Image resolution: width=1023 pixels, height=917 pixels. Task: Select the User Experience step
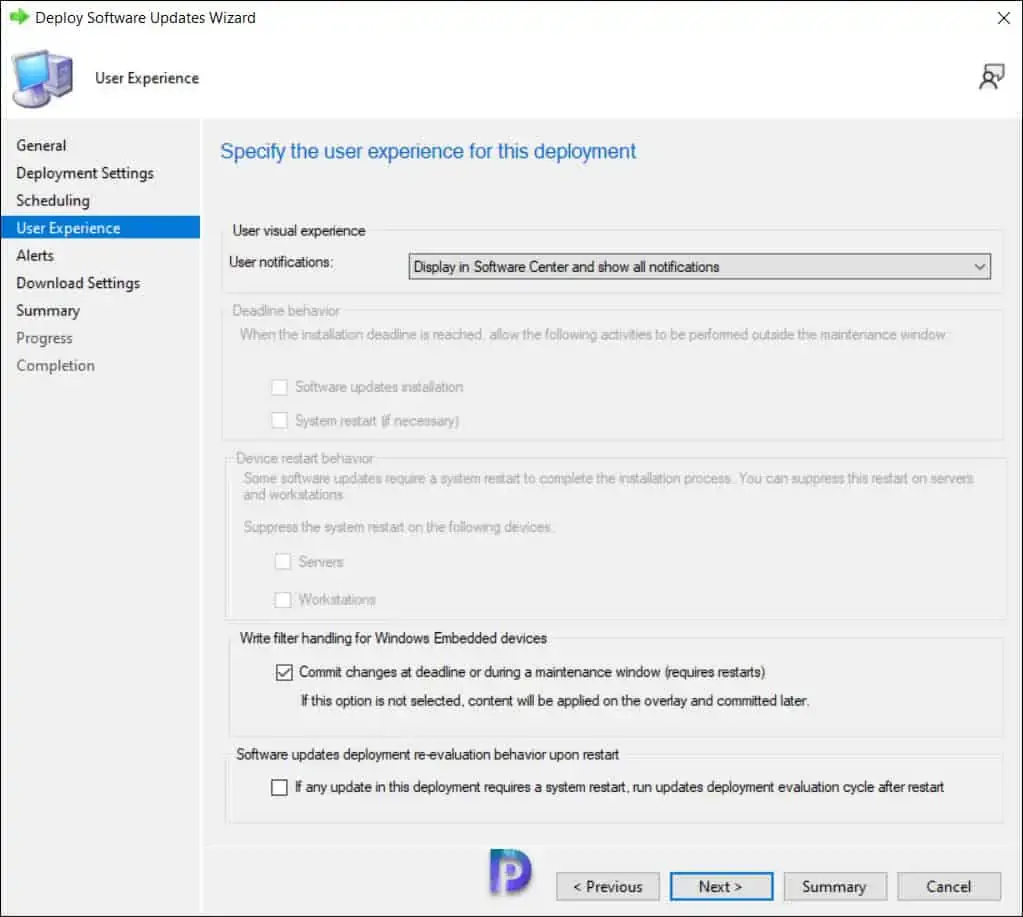(x=100, y=228)
